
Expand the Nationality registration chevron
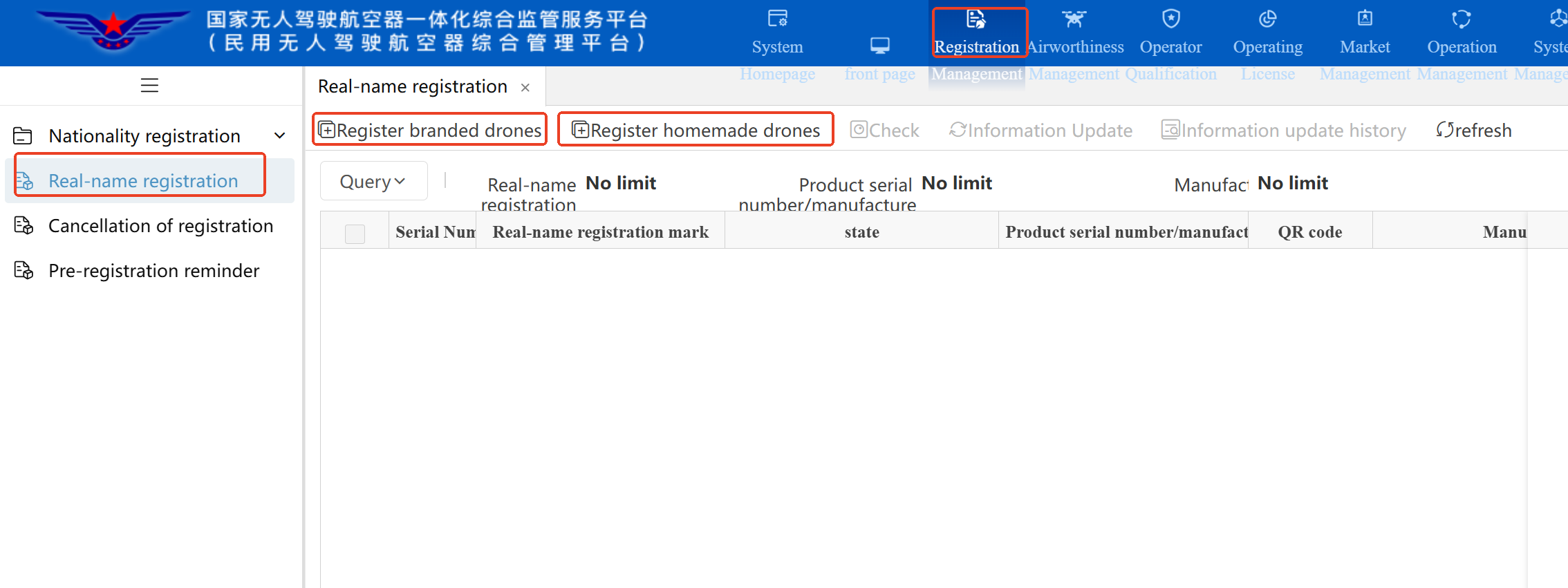point(280,135)
